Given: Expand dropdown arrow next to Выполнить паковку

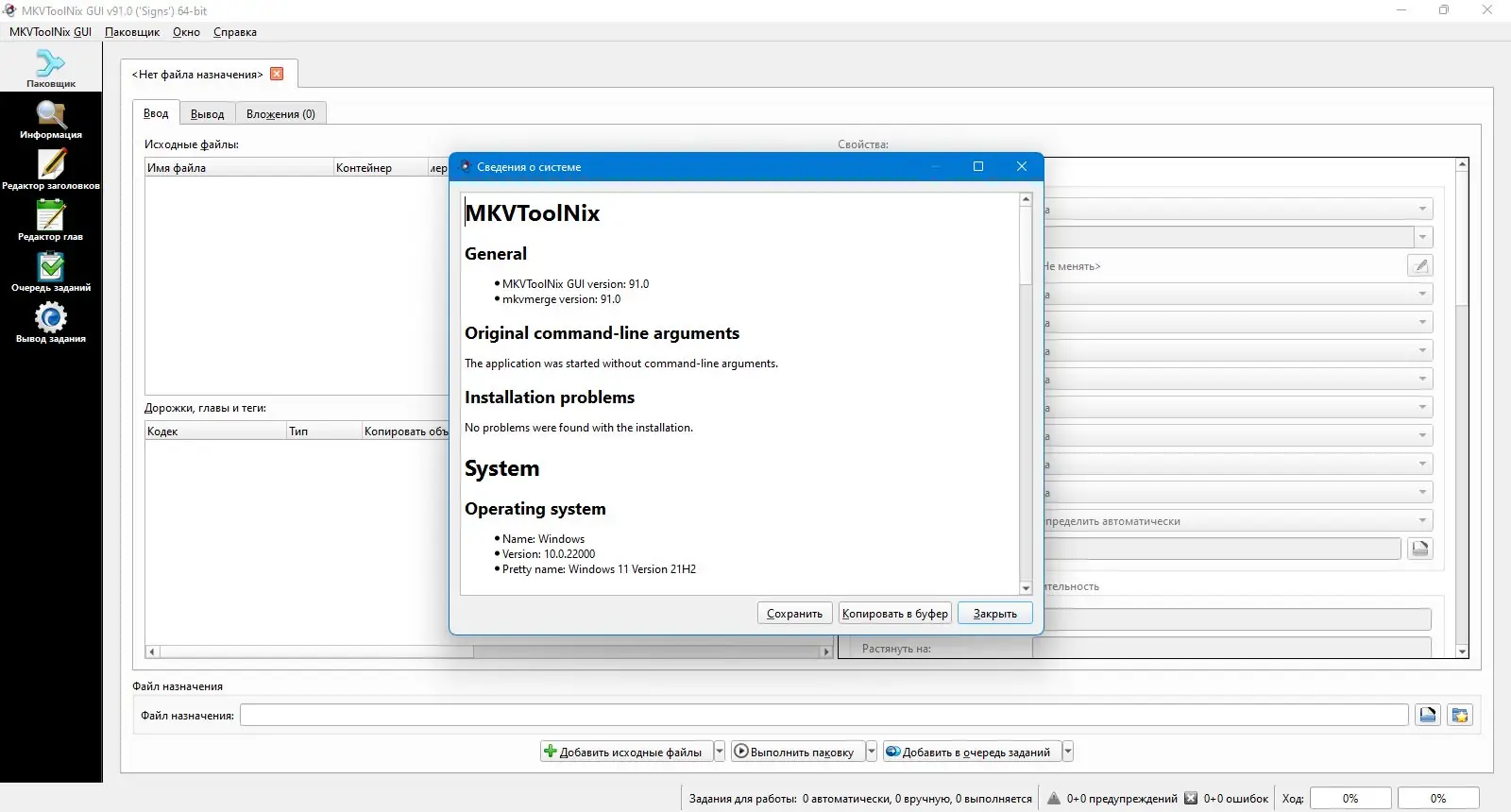Looking at the screenshot, I should click(x=872, y=752).
